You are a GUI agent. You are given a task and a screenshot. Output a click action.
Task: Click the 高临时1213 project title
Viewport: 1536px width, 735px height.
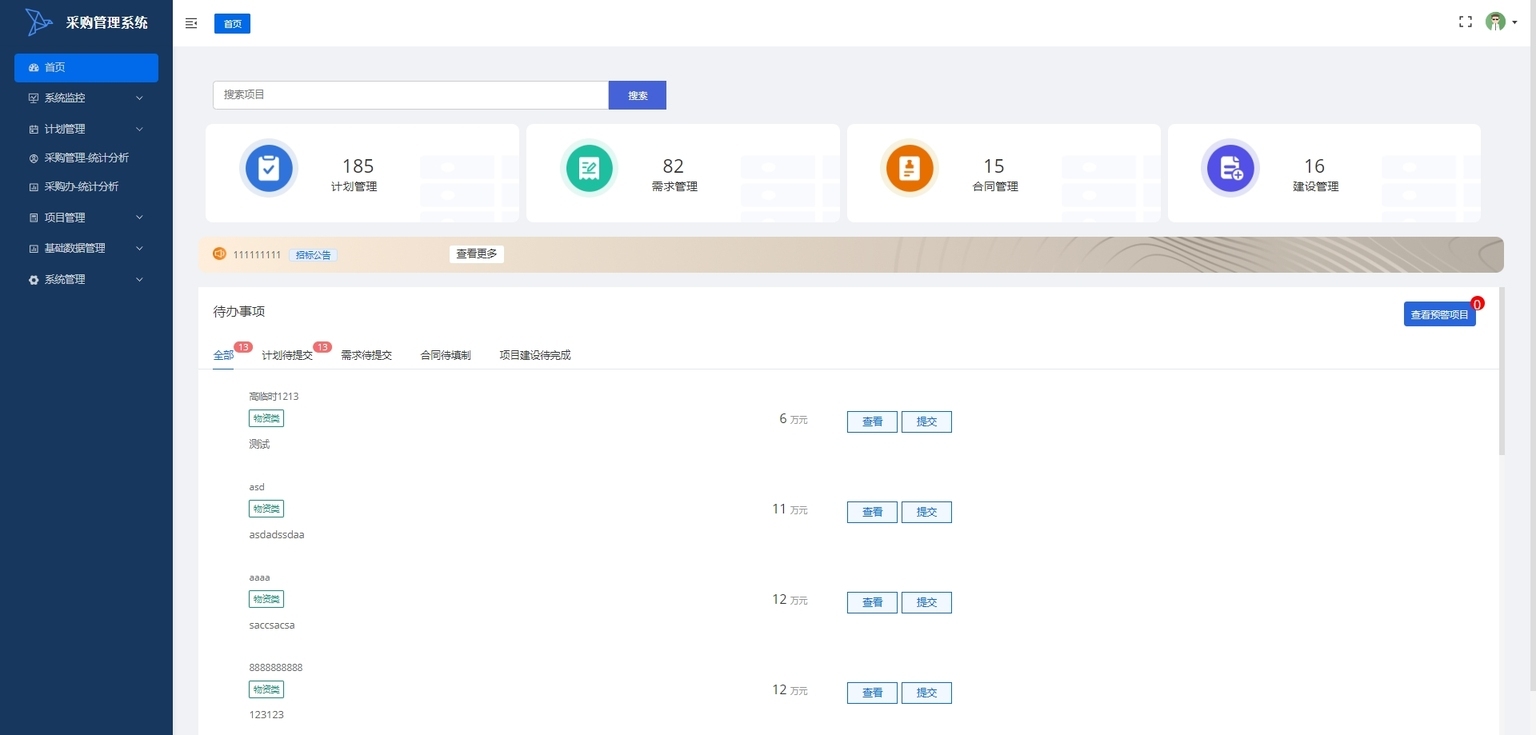(274, 396)
